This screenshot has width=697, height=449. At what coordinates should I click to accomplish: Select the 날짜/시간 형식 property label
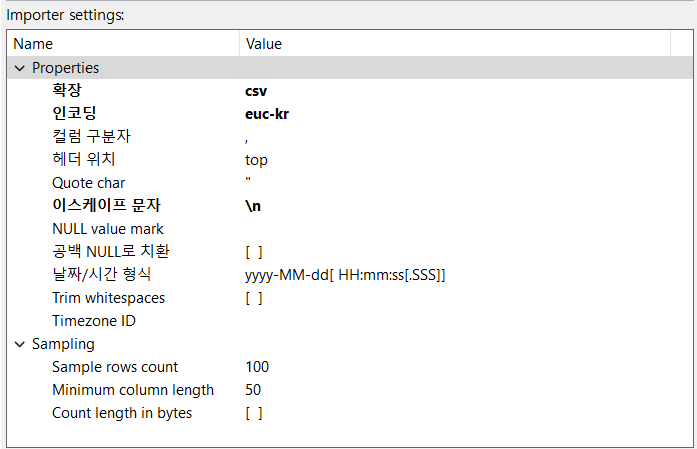pyautogui.click(x=101, y=274)
